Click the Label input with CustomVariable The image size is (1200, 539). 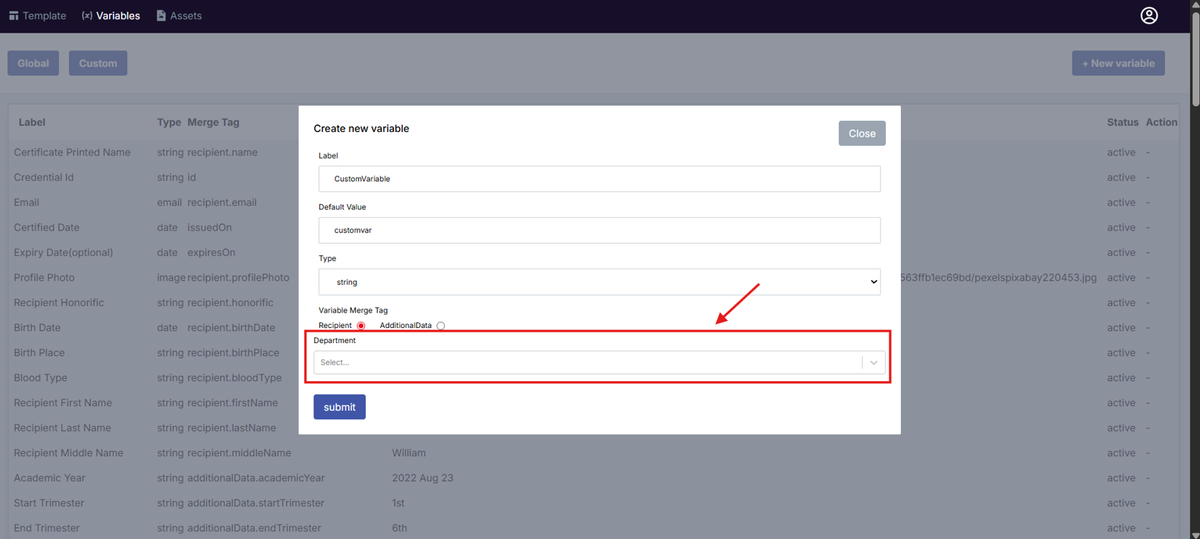[x=599, y=179]
